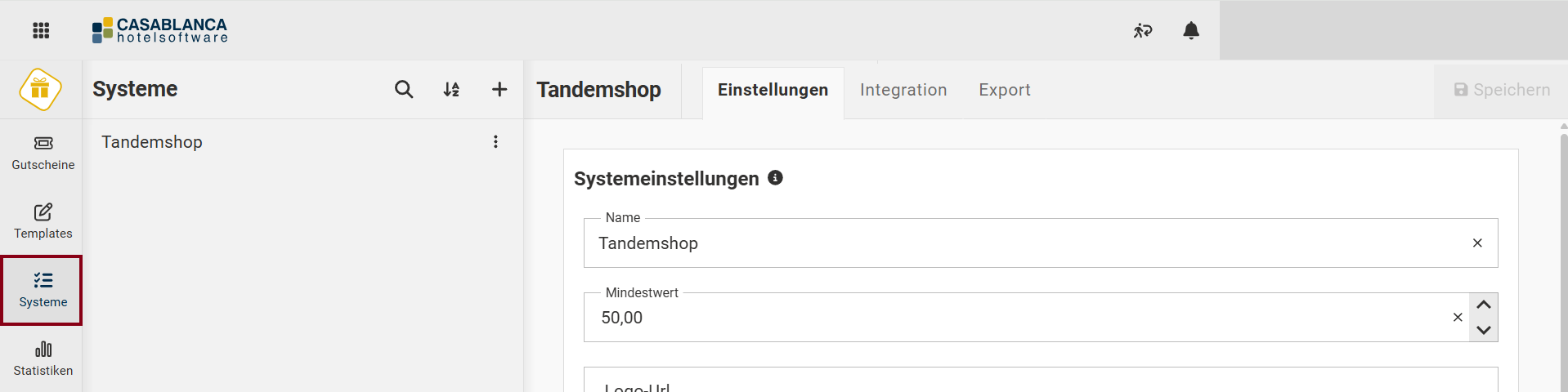Add a new system
1568x392 pixels.
tap(500, 89)
